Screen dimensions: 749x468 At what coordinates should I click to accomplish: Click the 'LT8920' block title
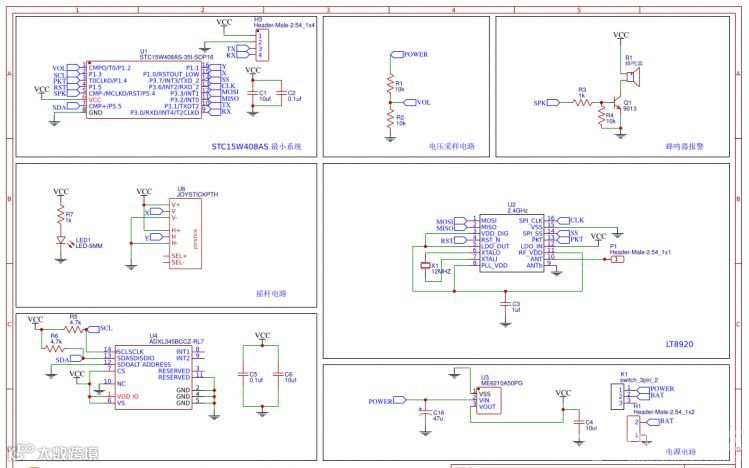[679, 344]
